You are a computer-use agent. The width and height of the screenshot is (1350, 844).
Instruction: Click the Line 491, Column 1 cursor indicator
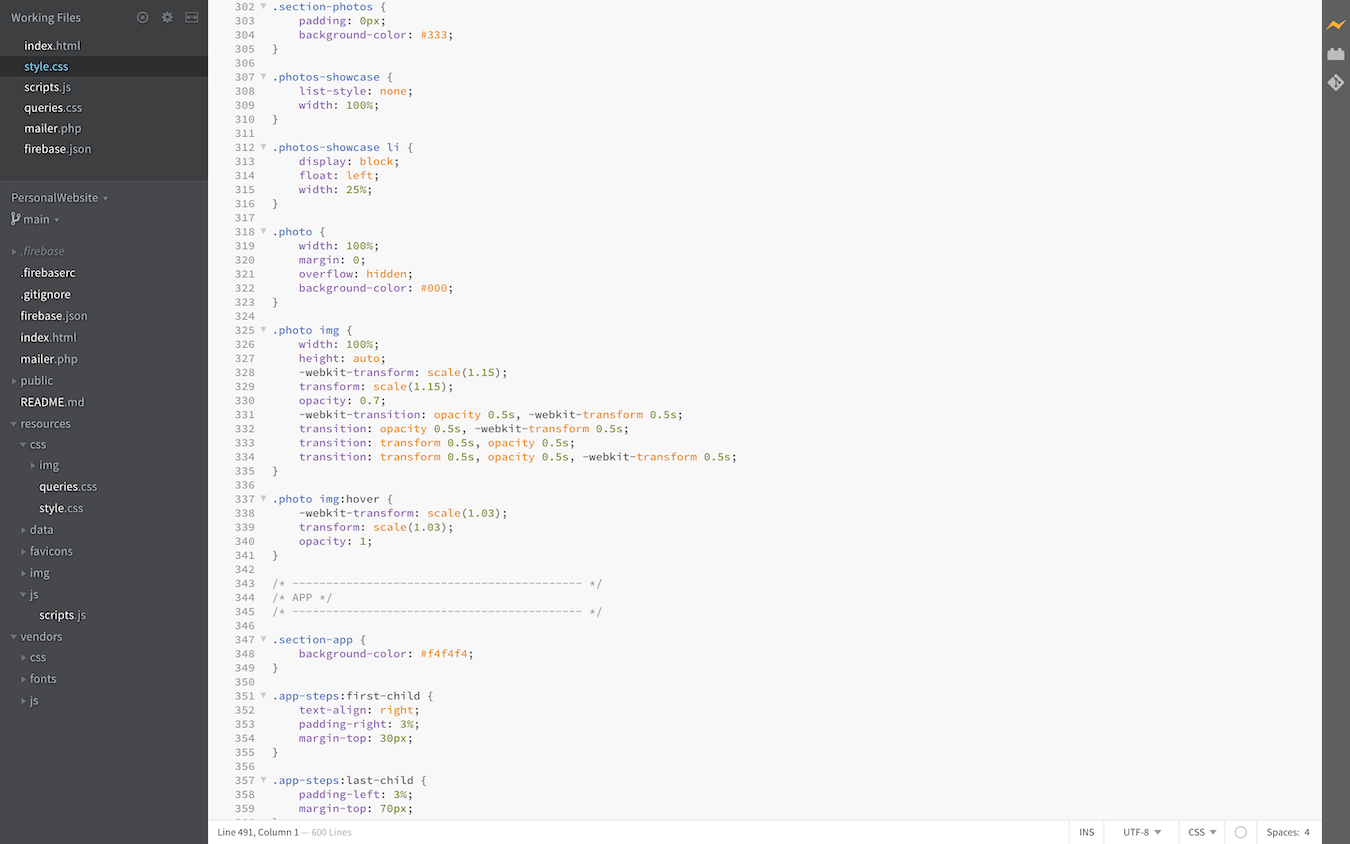pos(257,832)
